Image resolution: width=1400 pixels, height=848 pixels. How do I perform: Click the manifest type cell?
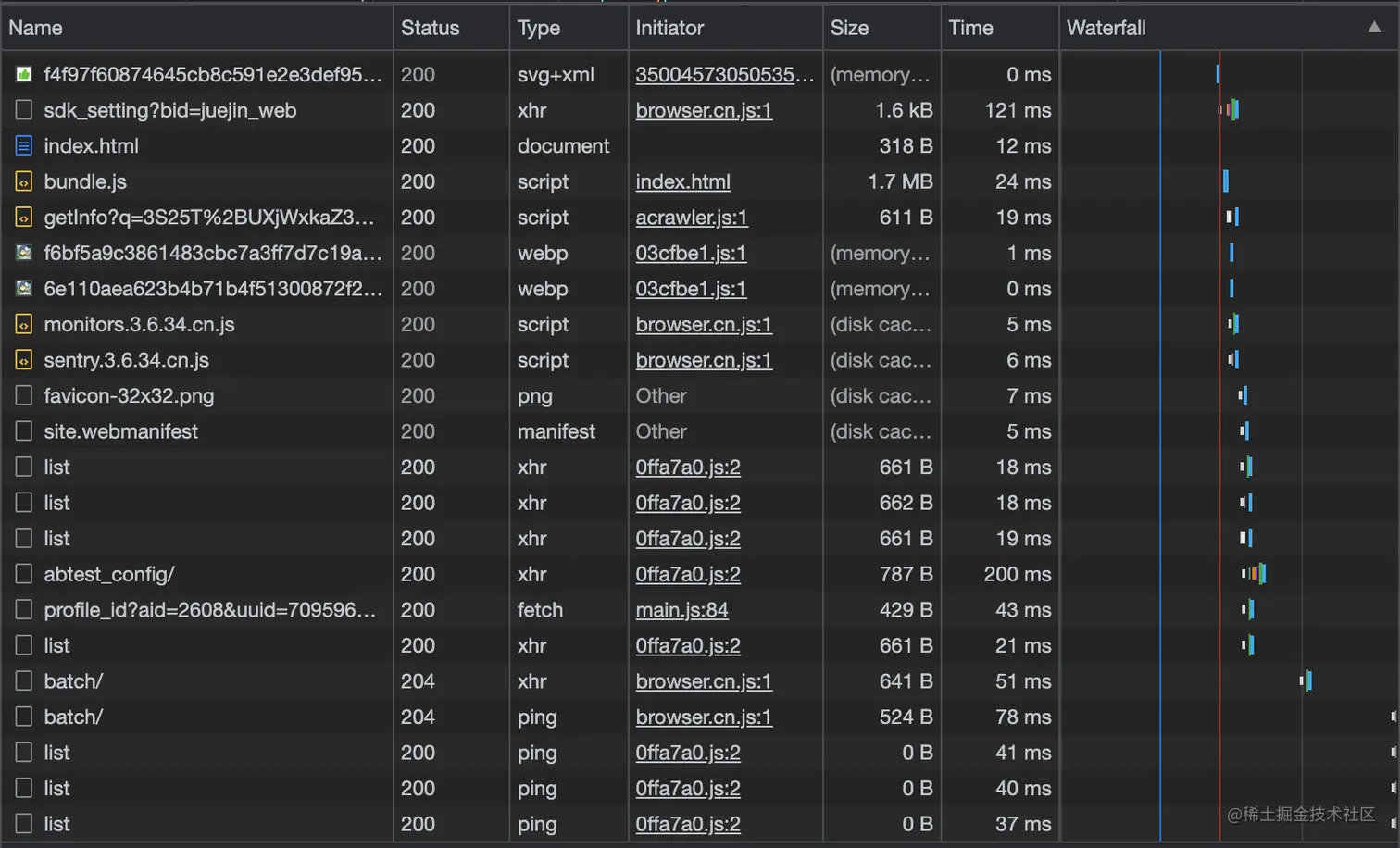556,431
